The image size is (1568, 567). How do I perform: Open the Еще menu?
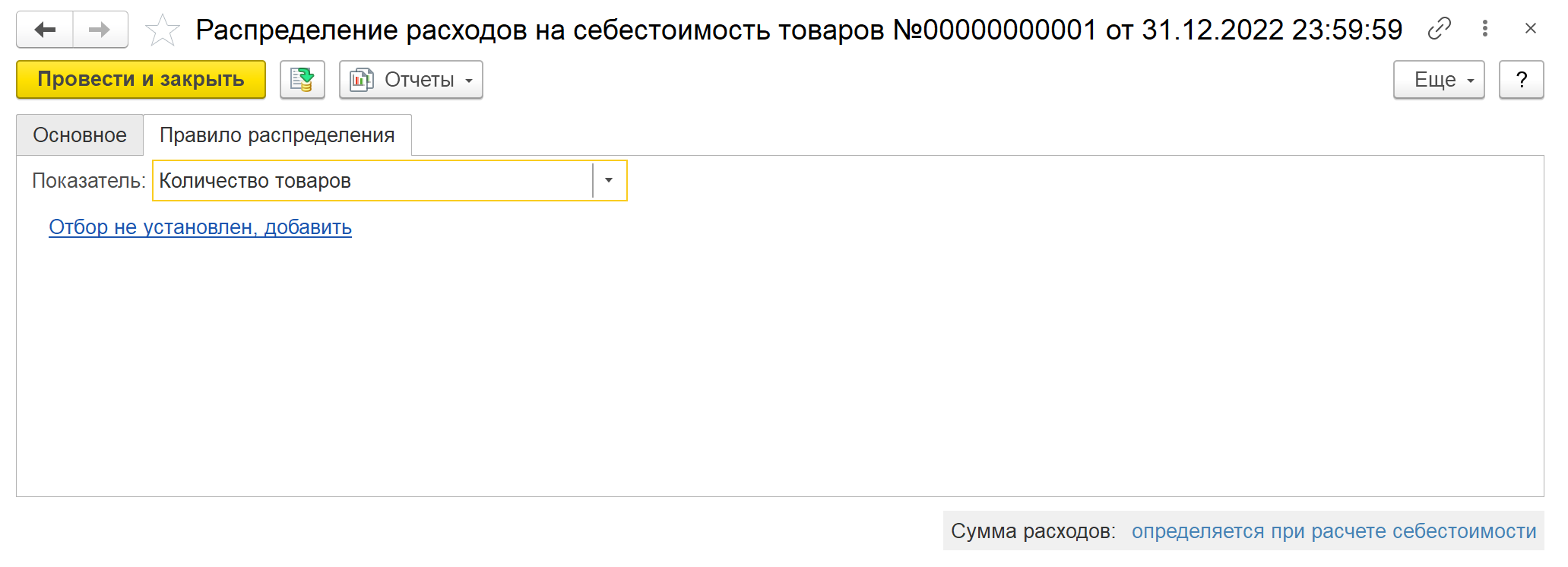pyautogui.click(x=1439, y=80)
